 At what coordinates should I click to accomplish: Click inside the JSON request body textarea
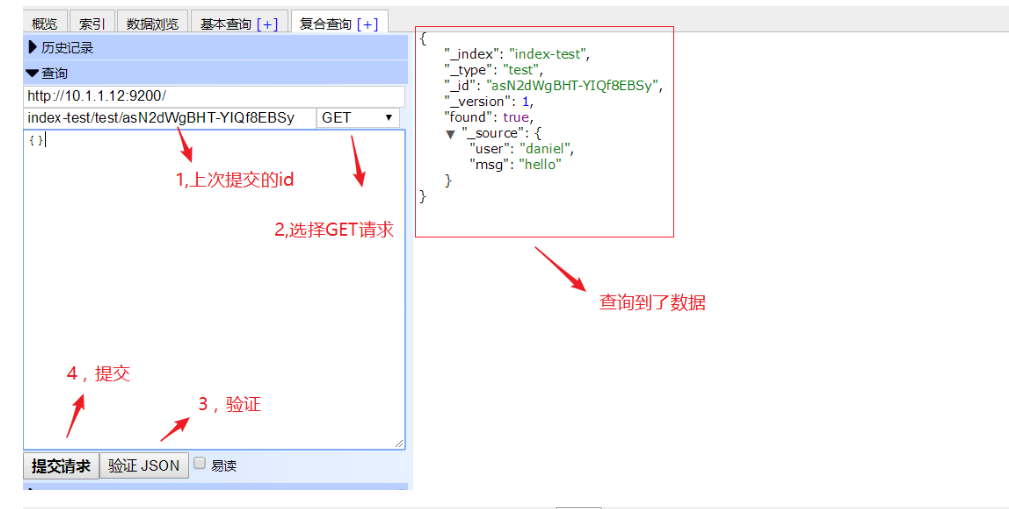point(214,290)
